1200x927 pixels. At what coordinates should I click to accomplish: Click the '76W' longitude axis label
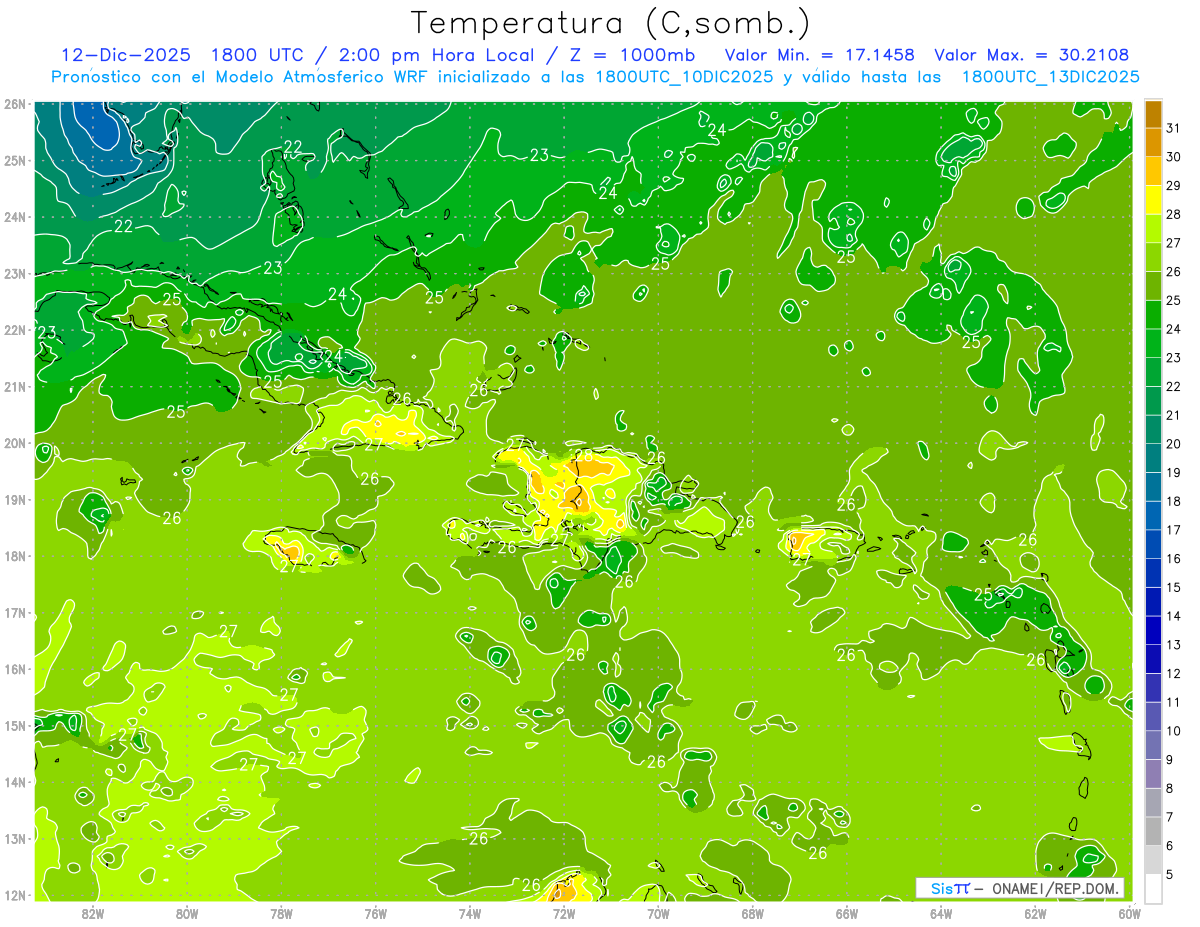375,913
